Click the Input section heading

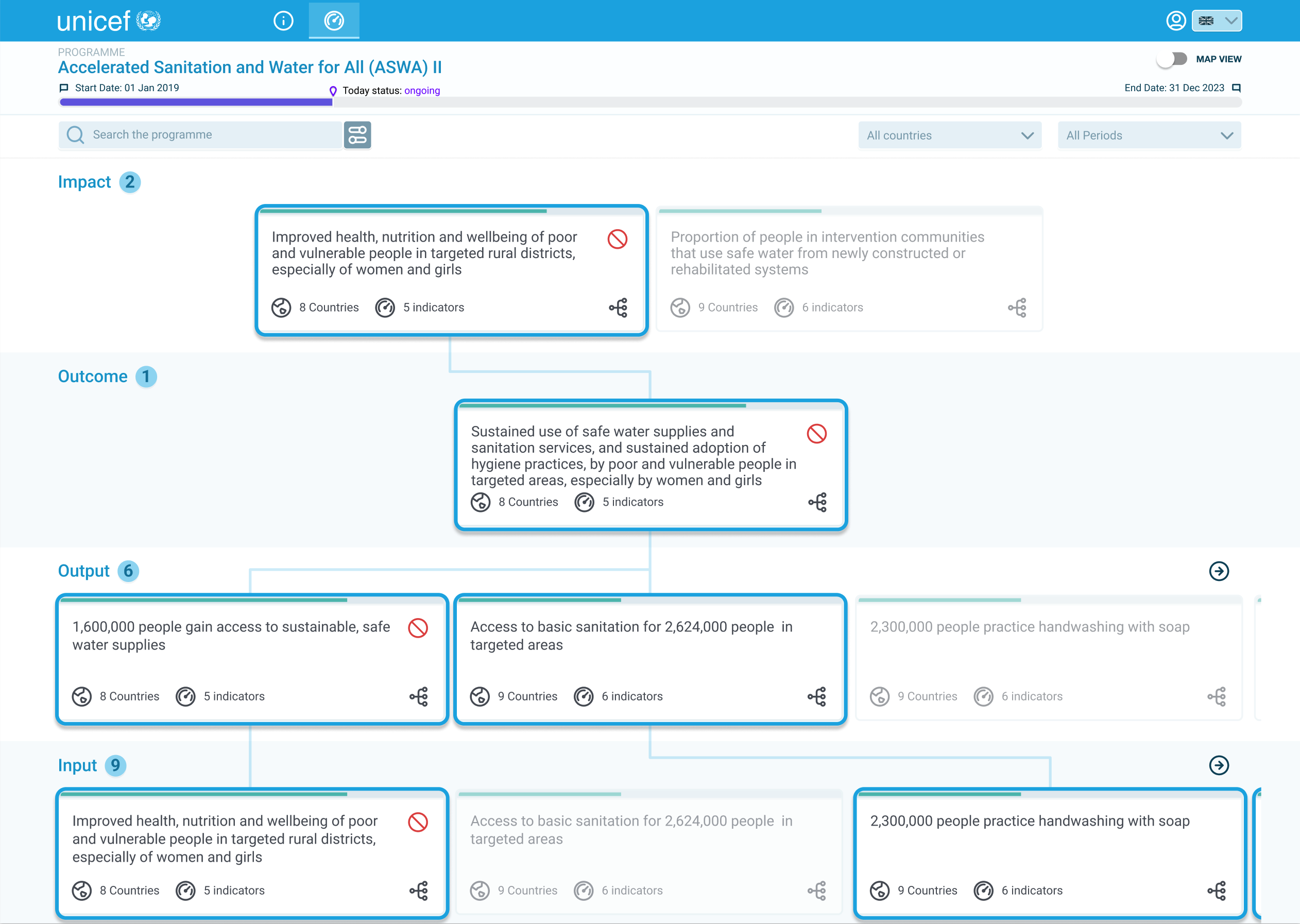pos(77,765)
